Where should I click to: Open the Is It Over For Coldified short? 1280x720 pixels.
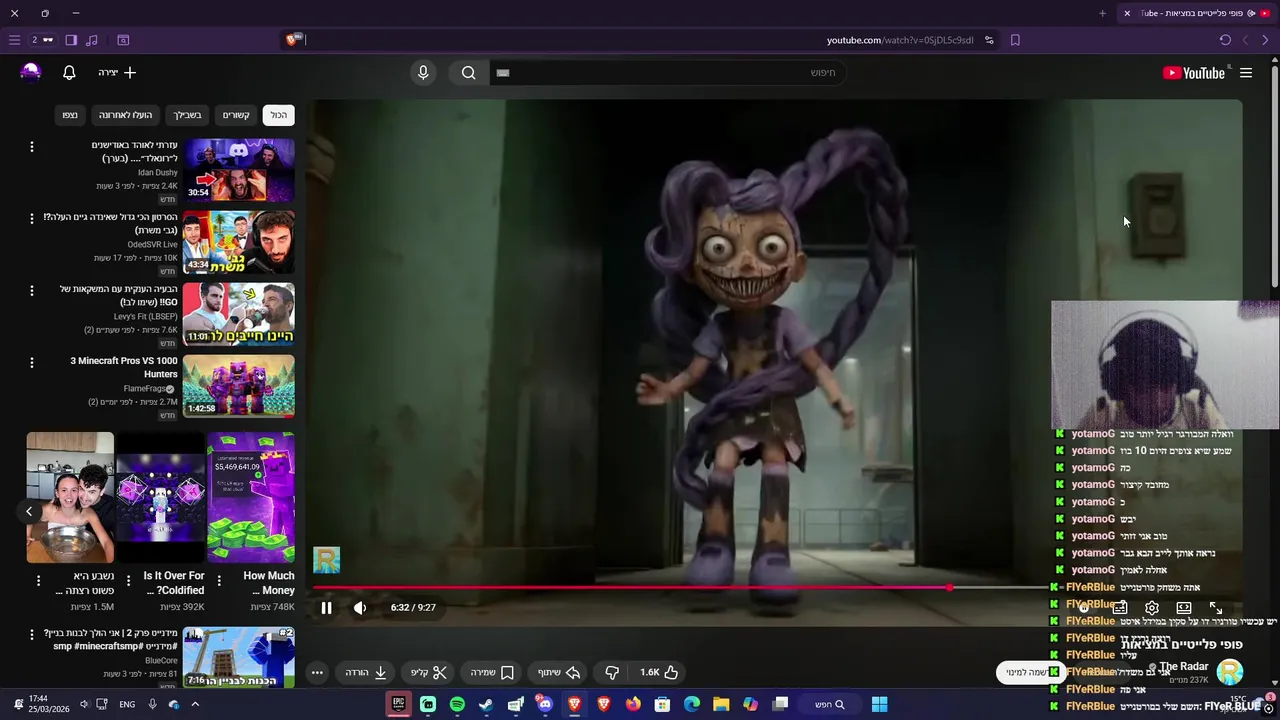tap(160, 497)
